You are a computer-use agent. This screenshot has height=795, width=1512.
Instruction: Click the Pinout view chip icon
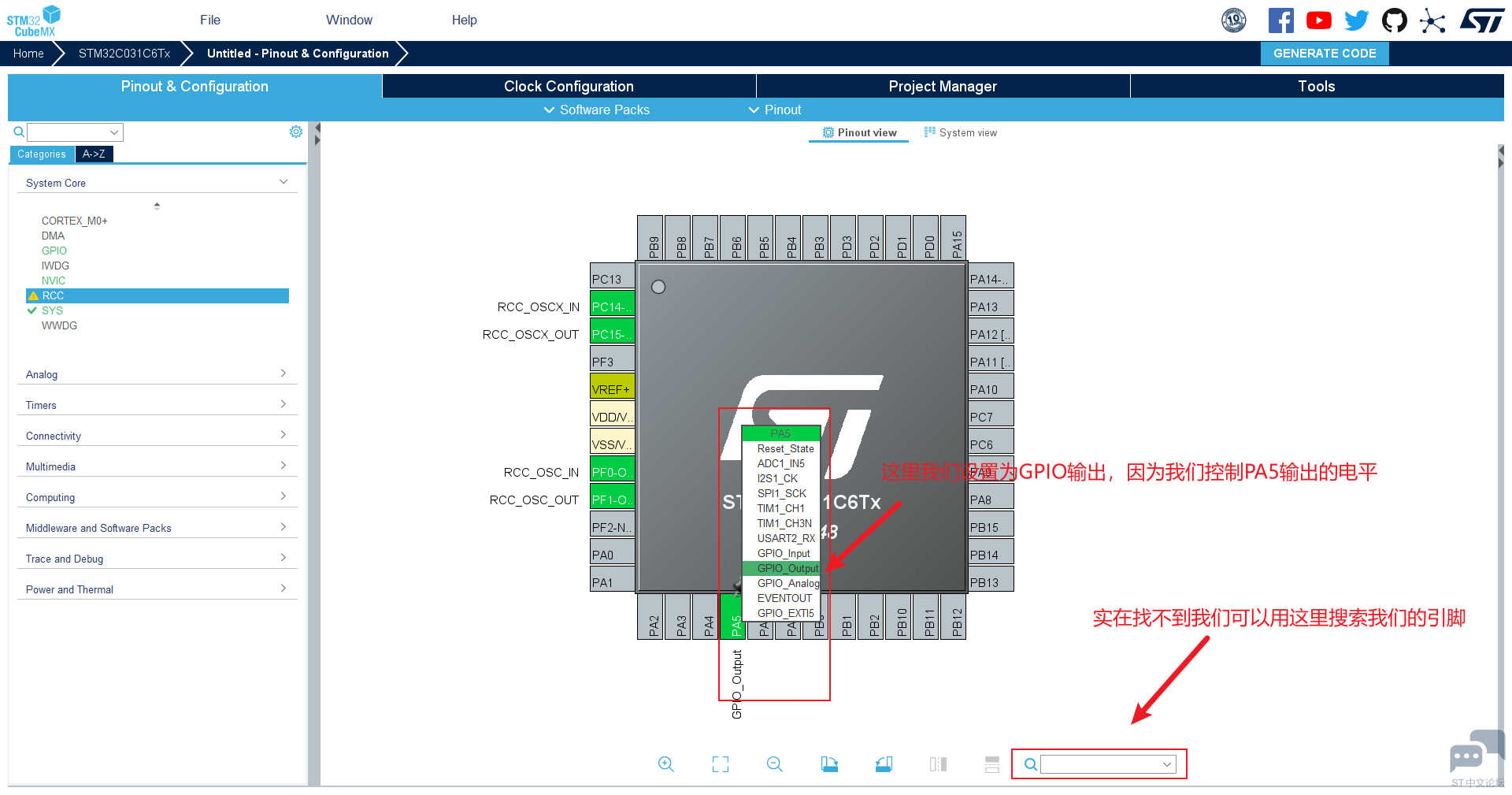click(828, 132)
